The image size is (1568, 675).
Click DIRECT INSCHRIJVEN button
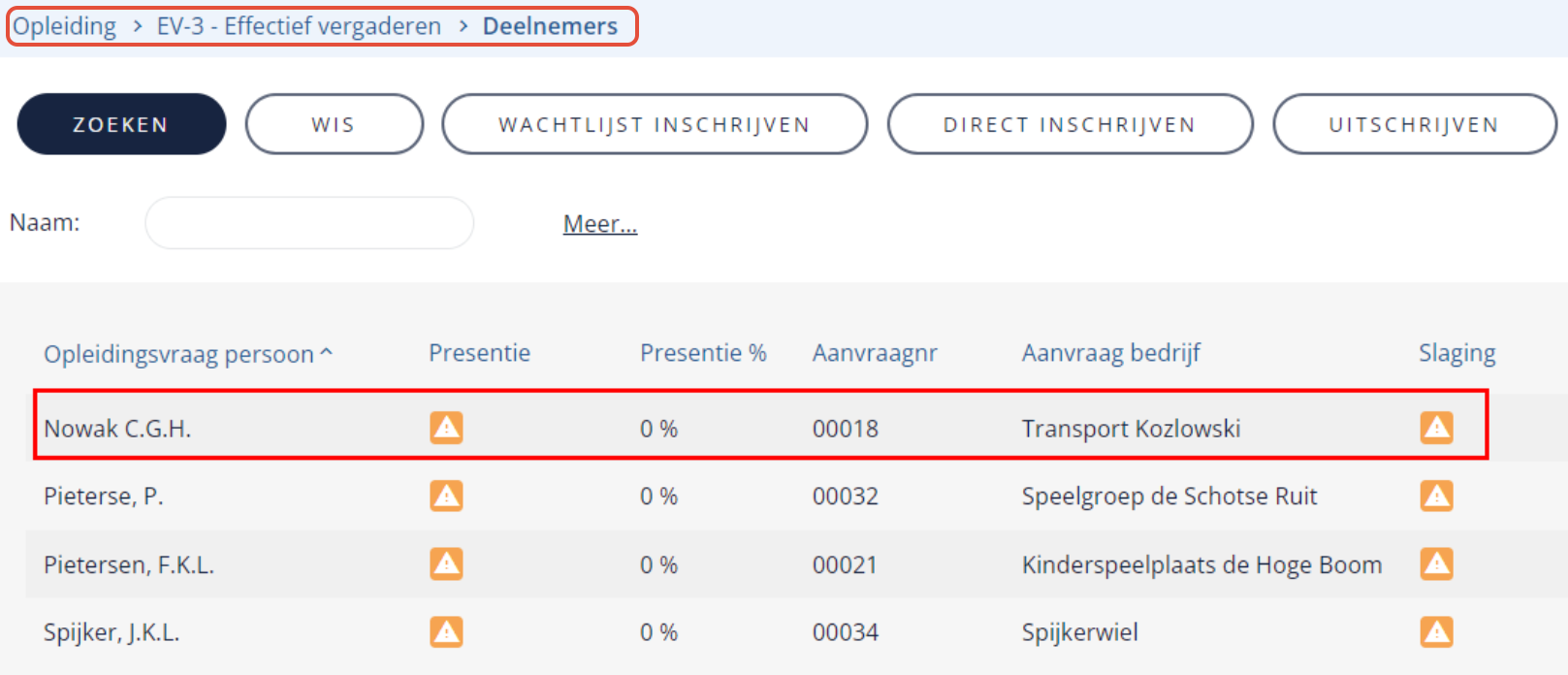tap(1070, 124)
